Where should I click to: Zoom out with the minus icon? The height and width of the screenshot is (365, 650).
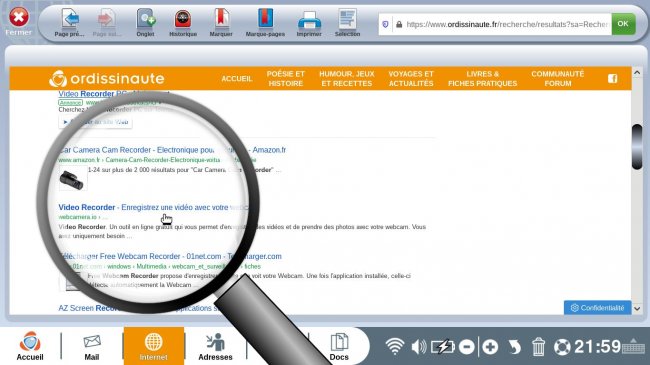[x=467, y=347]
